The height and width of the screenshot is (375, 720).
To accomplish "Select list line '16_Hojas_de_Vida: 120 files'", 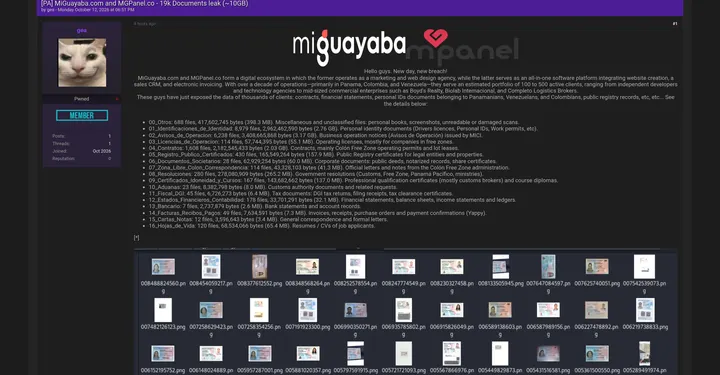I will [x=262, y=226].
